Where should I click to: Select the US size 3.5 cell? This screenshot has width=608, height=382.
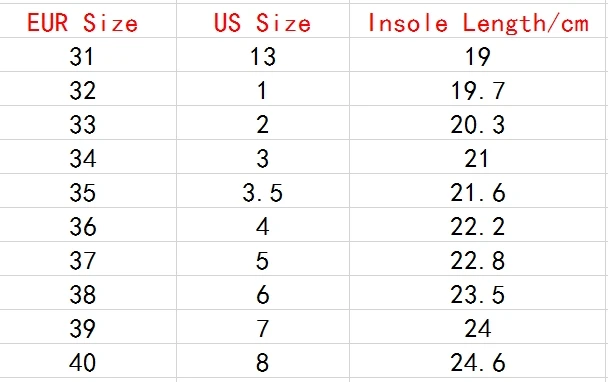pyautogui.click(x=263, y=190)
